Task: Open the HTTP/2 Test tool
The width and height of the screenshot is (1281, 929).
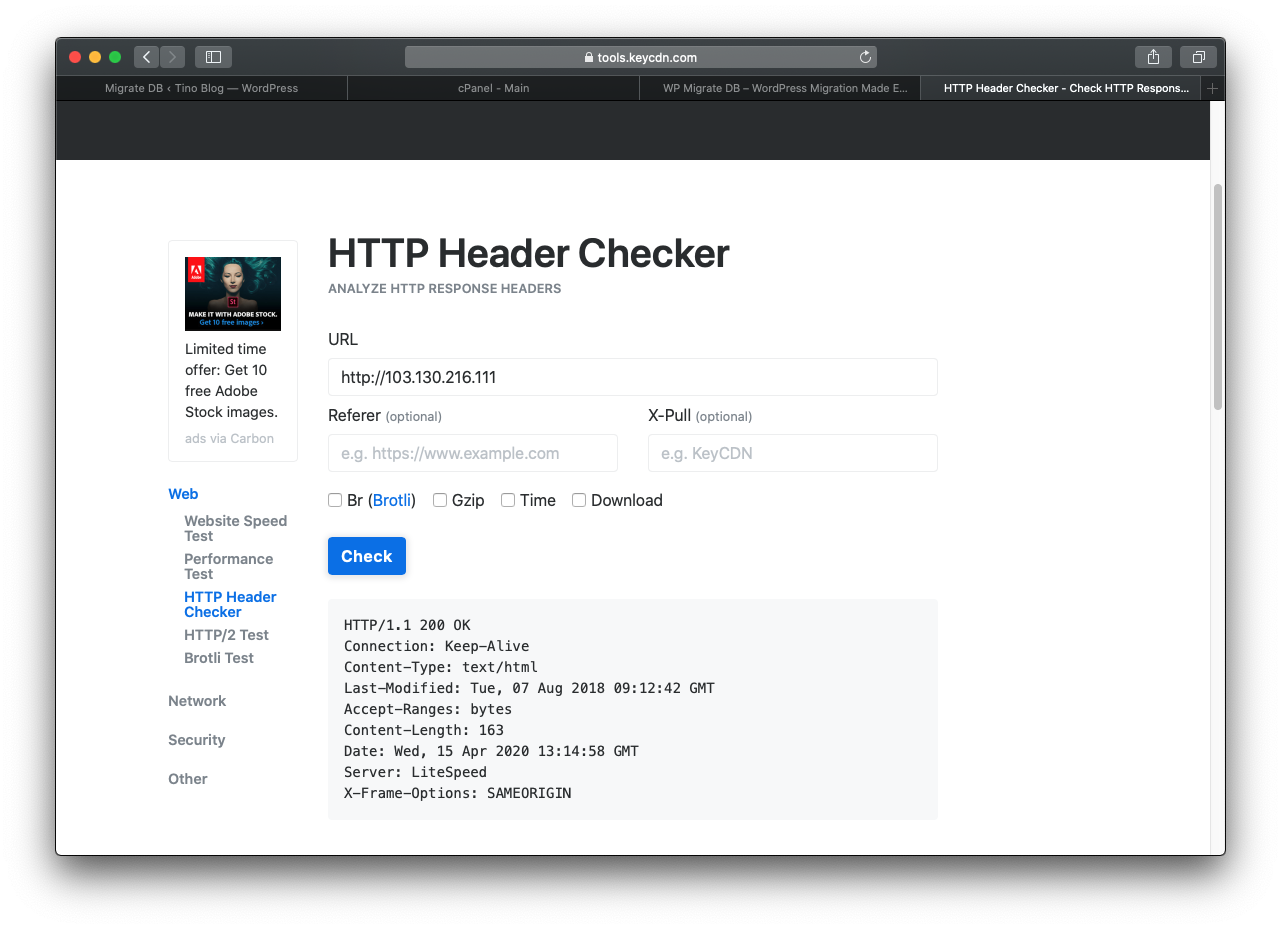Action: click(x=226, y=635)
